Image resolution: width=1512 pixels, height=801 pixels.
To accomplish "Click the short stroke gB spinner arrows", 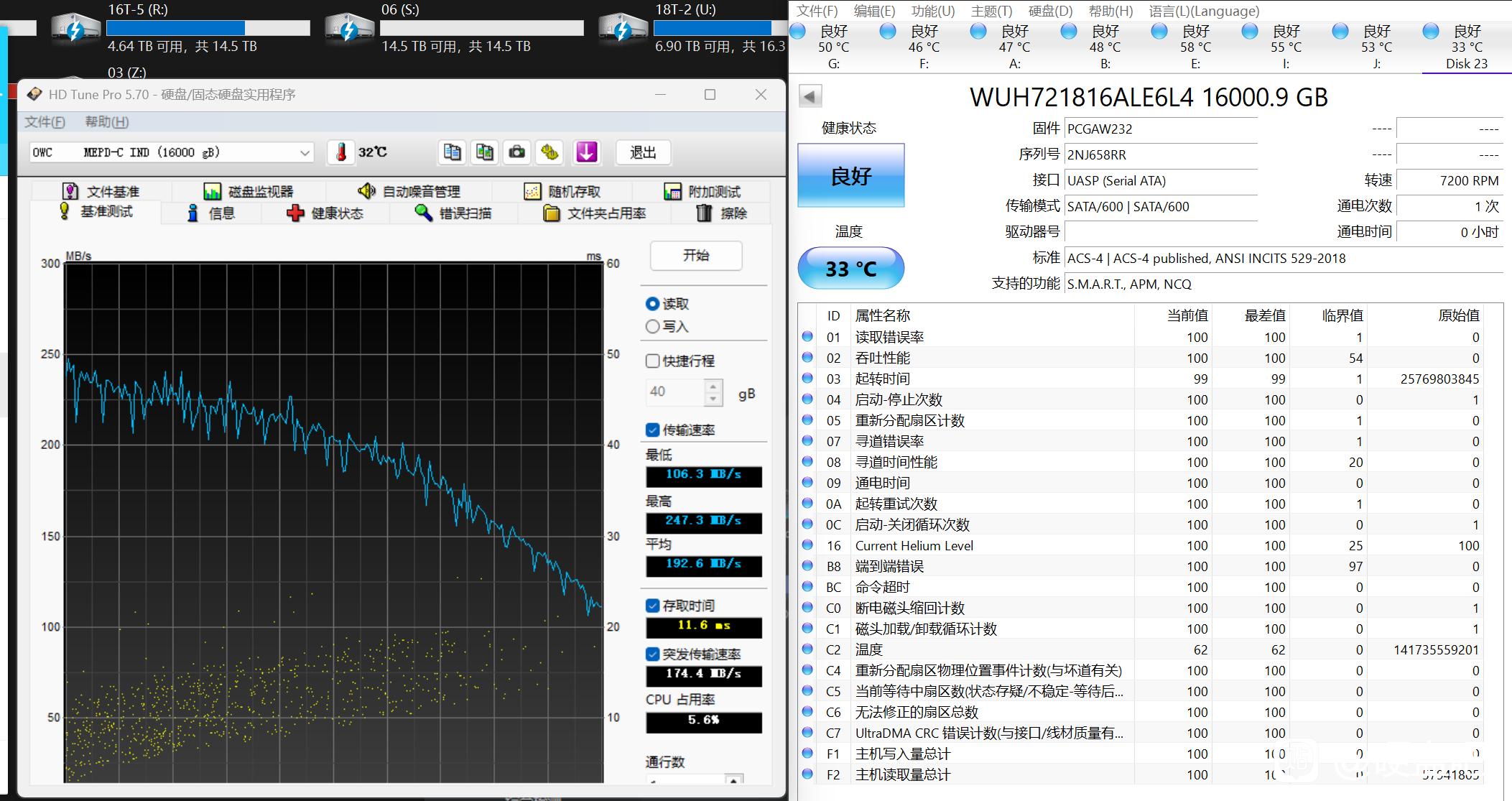I will tap(713, 392).
